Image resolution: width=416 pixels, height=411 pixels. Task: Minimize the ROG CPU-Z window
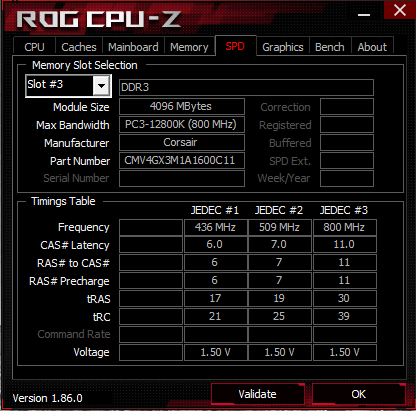(x=364, y=15)
